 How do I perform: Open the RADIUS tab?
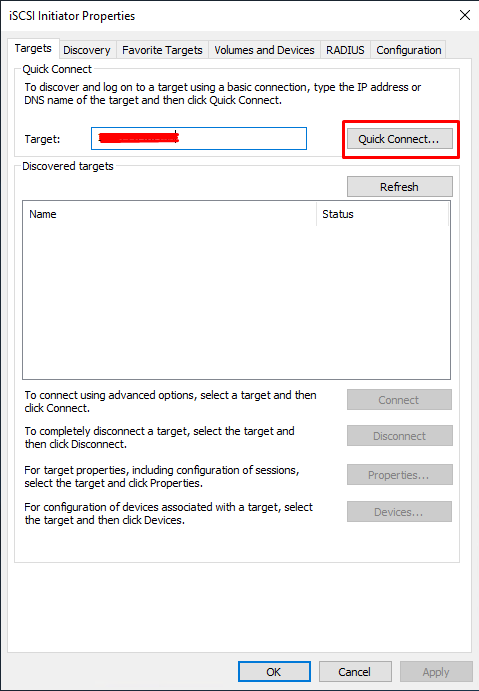[345, 50]
